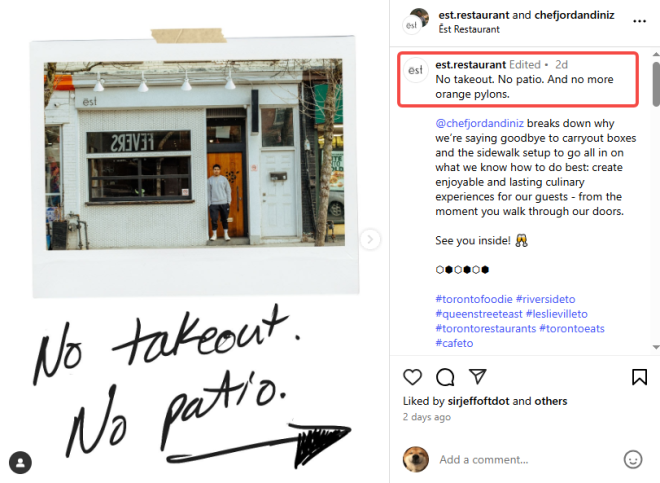Open comments with the speech bubble icon
Screen dimensions: 660x483
[445, 377]
